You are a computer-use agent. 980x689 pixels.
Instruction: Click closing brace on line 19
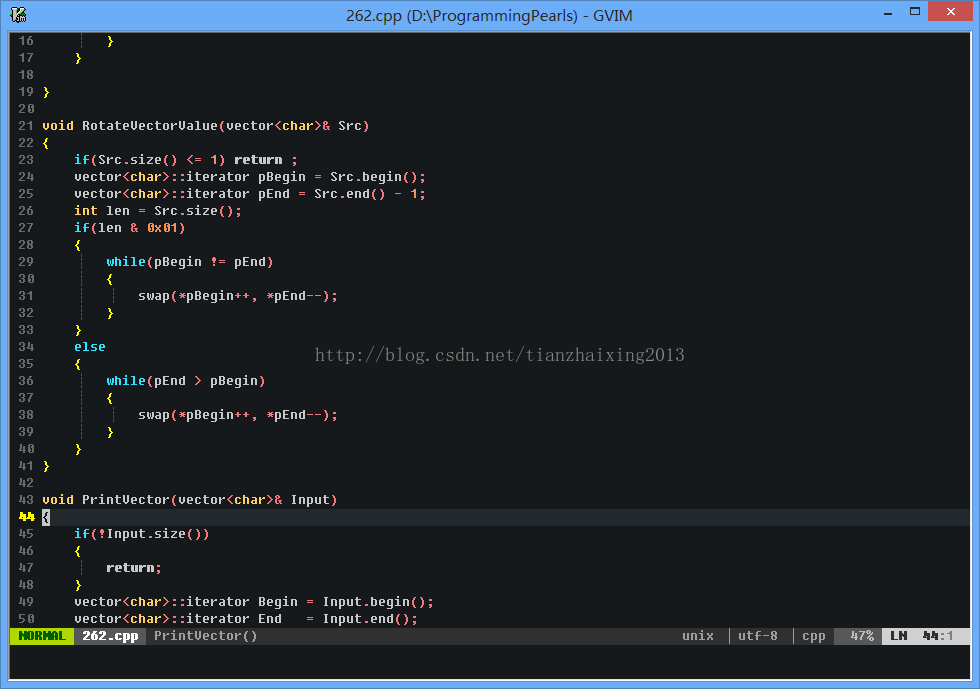click(x=46, y=92)
